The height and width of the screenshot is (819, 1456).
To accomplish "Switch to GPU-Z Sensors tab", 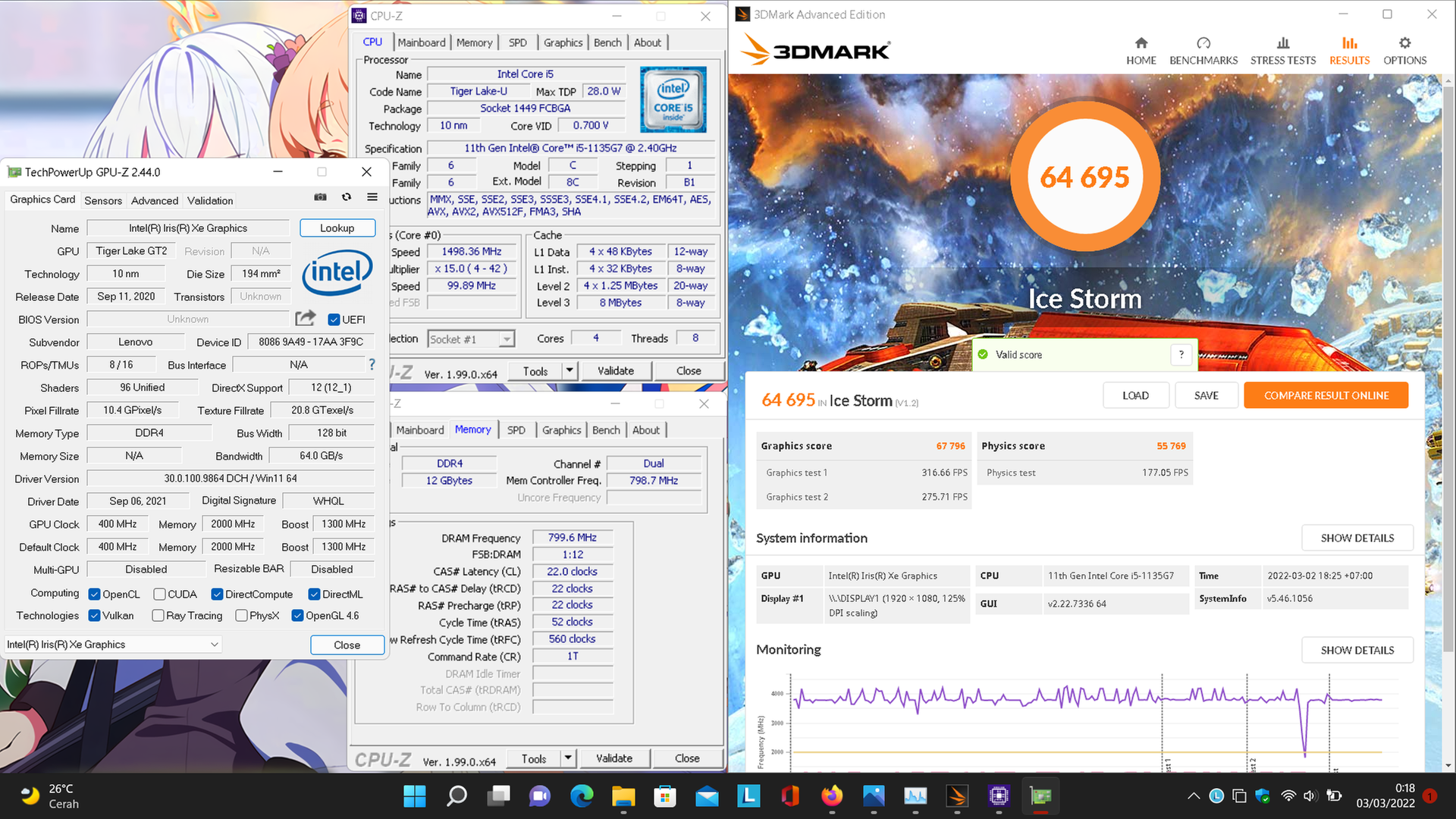I will (102, 200).
